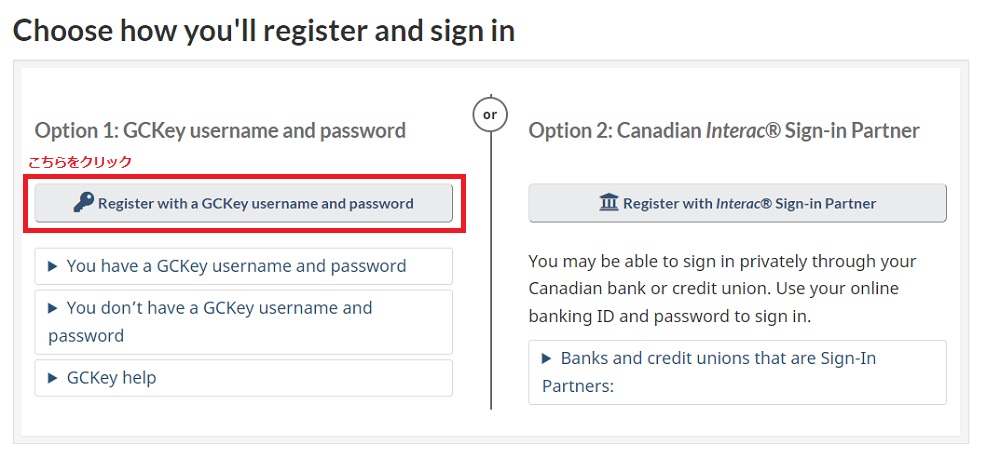
Task: Register with Interac Sign-in Partner button
Action: pos(737,203)
